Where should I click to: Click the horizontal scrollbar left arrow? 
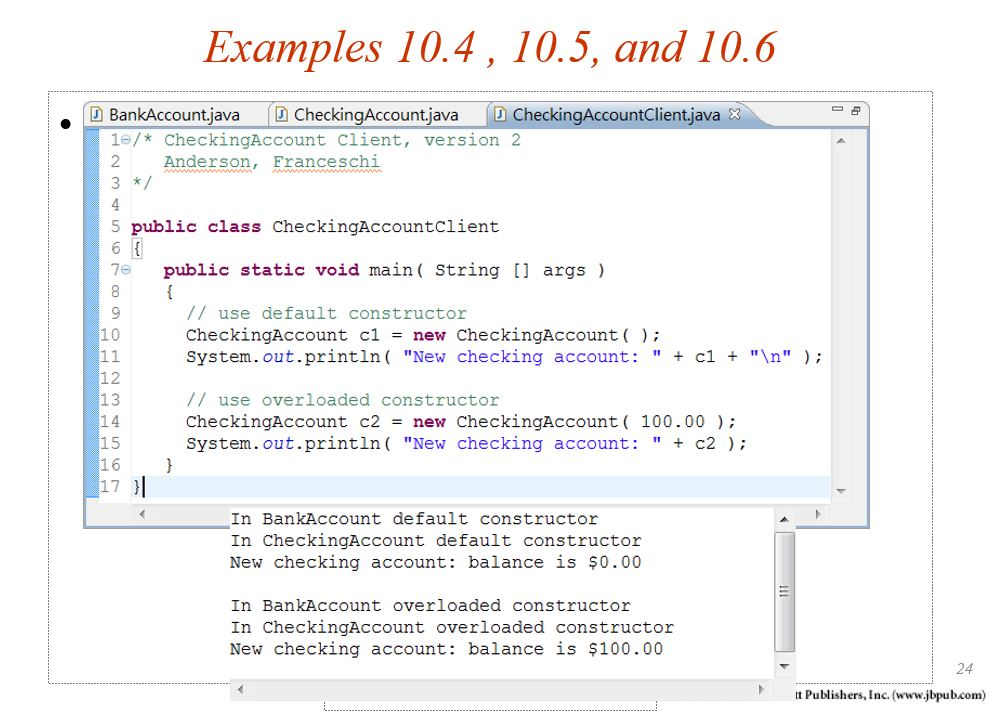[141, 512]
